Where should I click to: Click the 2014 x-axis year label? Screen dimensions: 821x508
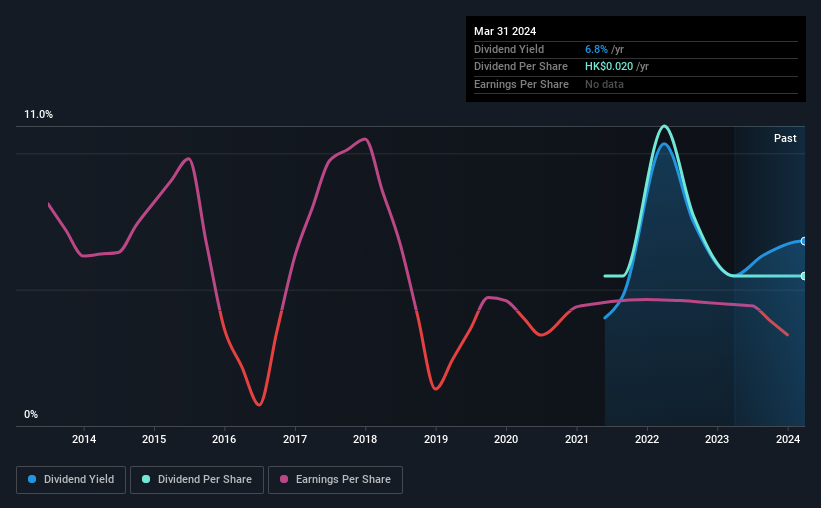(x=84, y=439)
